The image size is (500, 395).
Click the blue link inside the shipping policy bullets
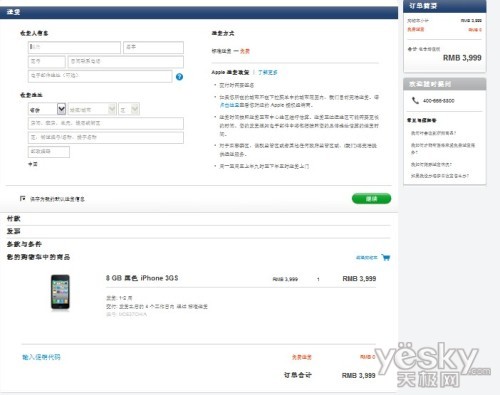pyautogui.click(x=230, y=105)
